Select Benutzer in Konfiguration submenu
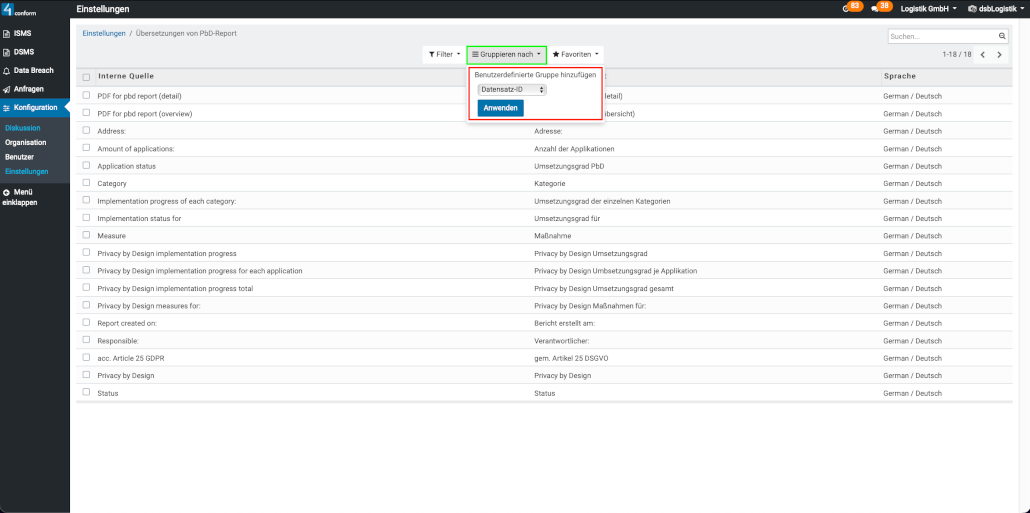 click(x=19, y=157)
